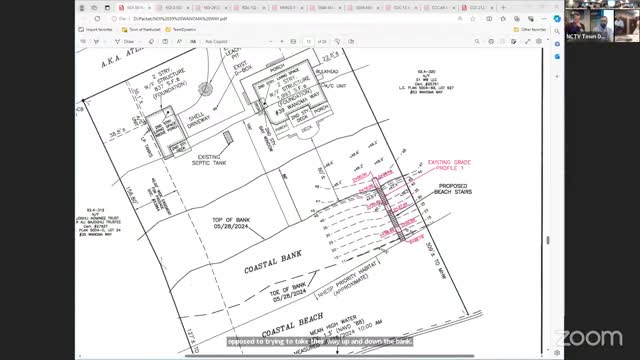Open the page view options icon

coord(351,42)
